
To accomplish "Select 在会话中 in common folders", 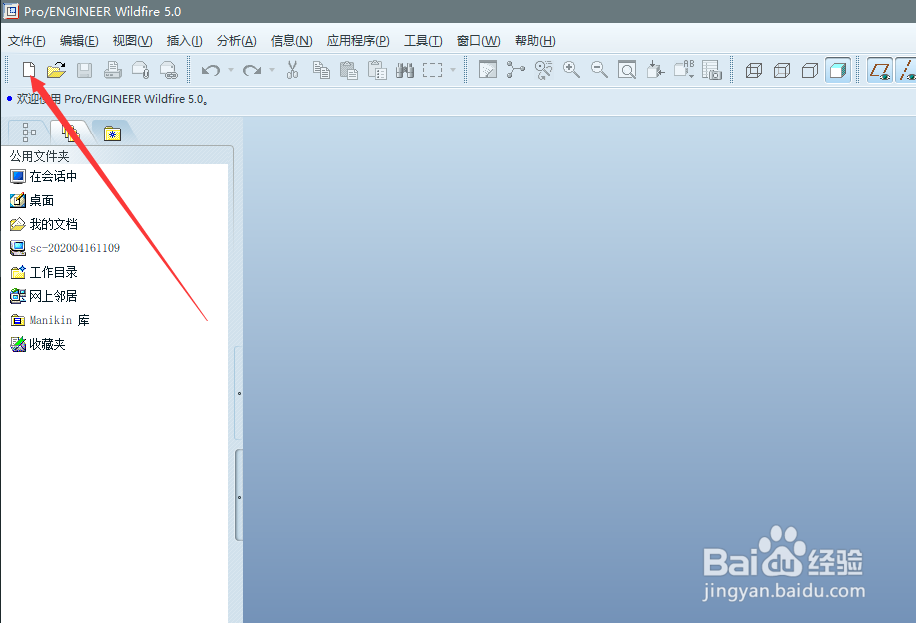I will (43, 176).
